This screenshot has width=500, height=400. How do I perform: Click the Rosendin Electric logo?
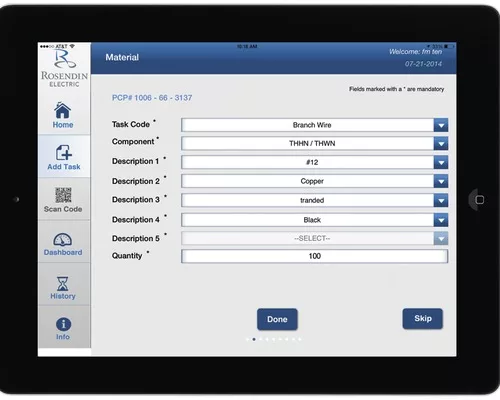point(64,69)
